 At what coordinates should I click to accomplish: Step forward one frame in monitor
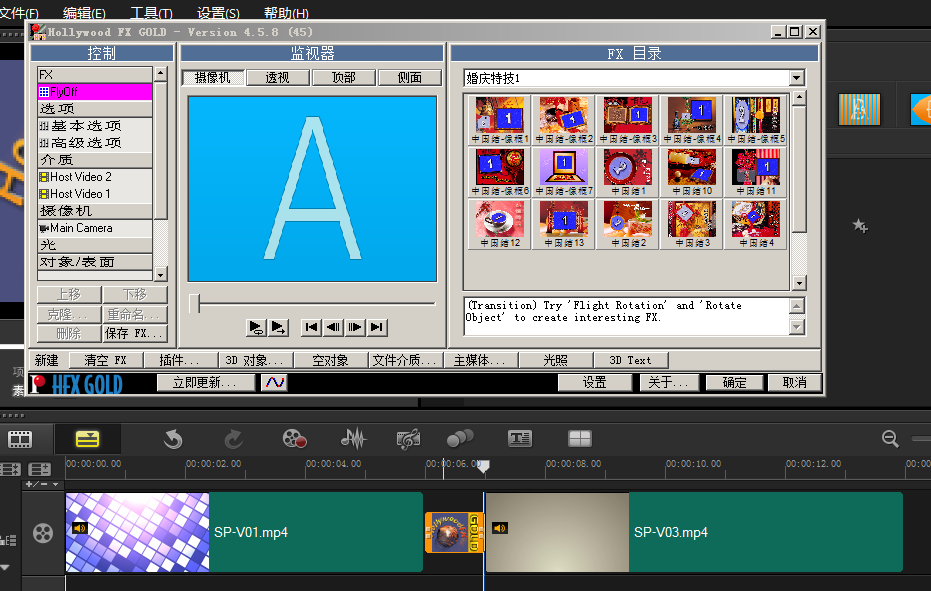[x=355, y=327]
